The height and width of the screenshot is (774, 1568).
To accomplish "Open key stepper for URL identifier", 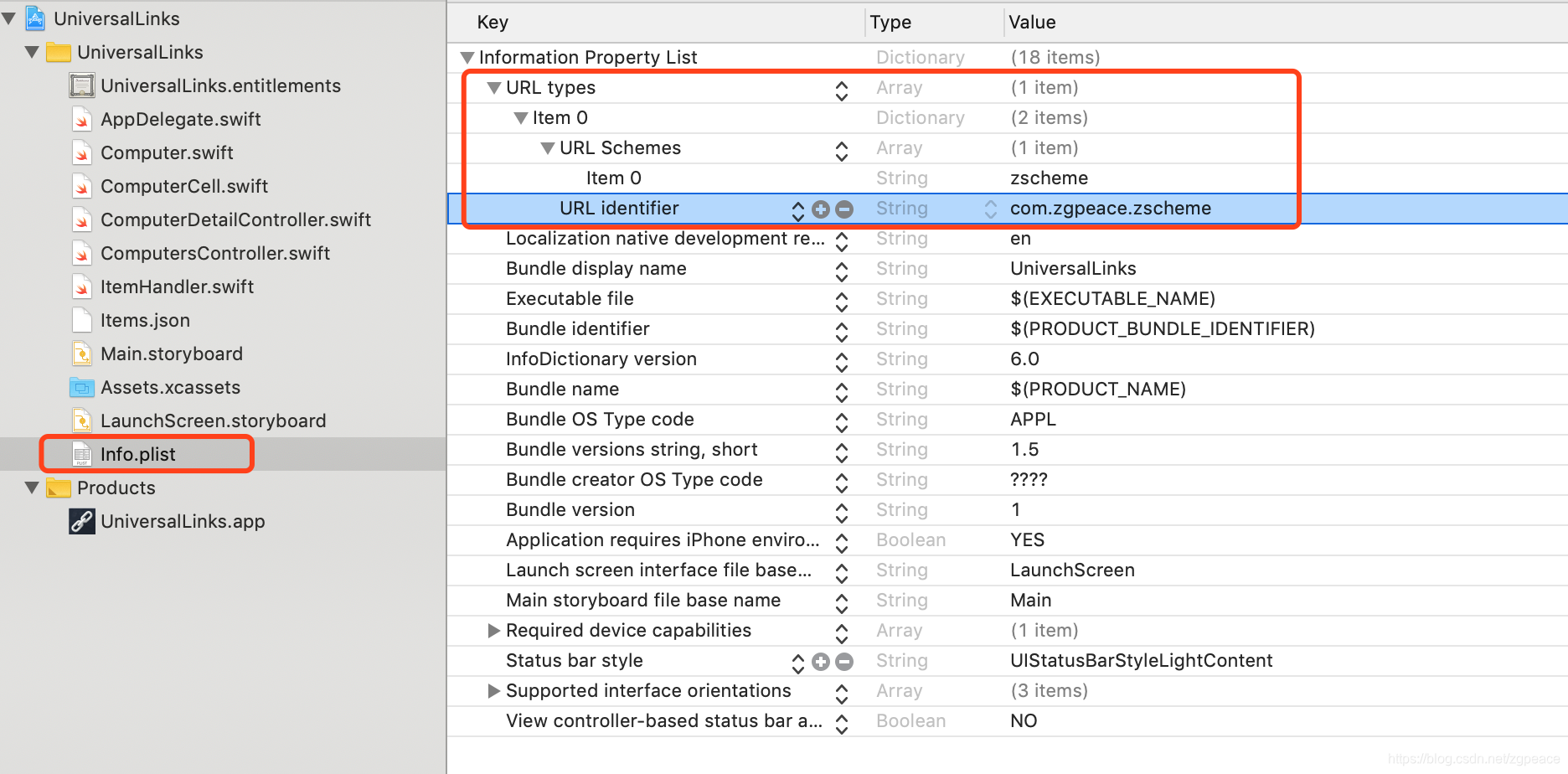I will pos(798,211).
